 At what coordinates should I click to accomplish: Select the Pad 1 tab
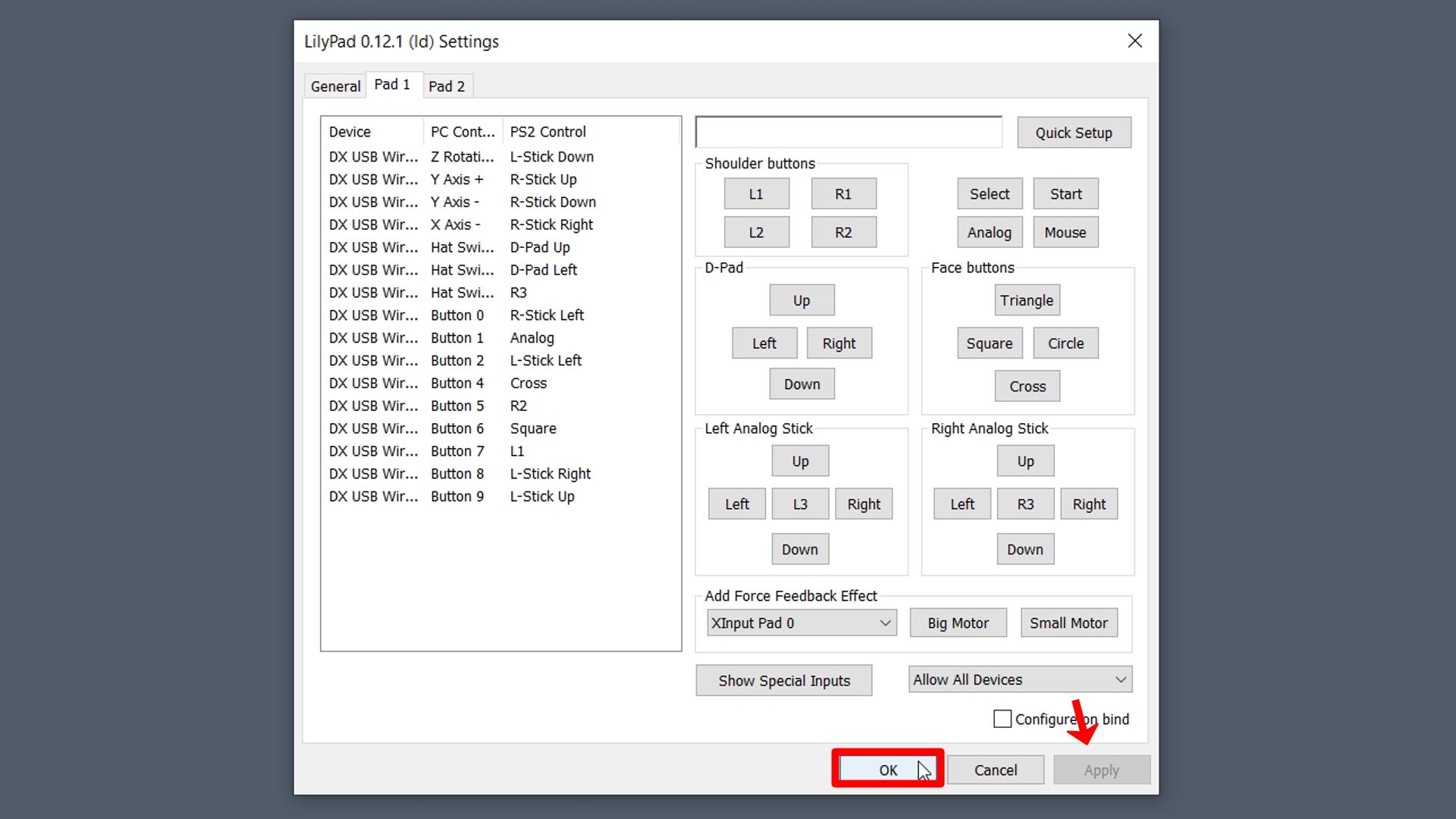click(x=392, y=84)
